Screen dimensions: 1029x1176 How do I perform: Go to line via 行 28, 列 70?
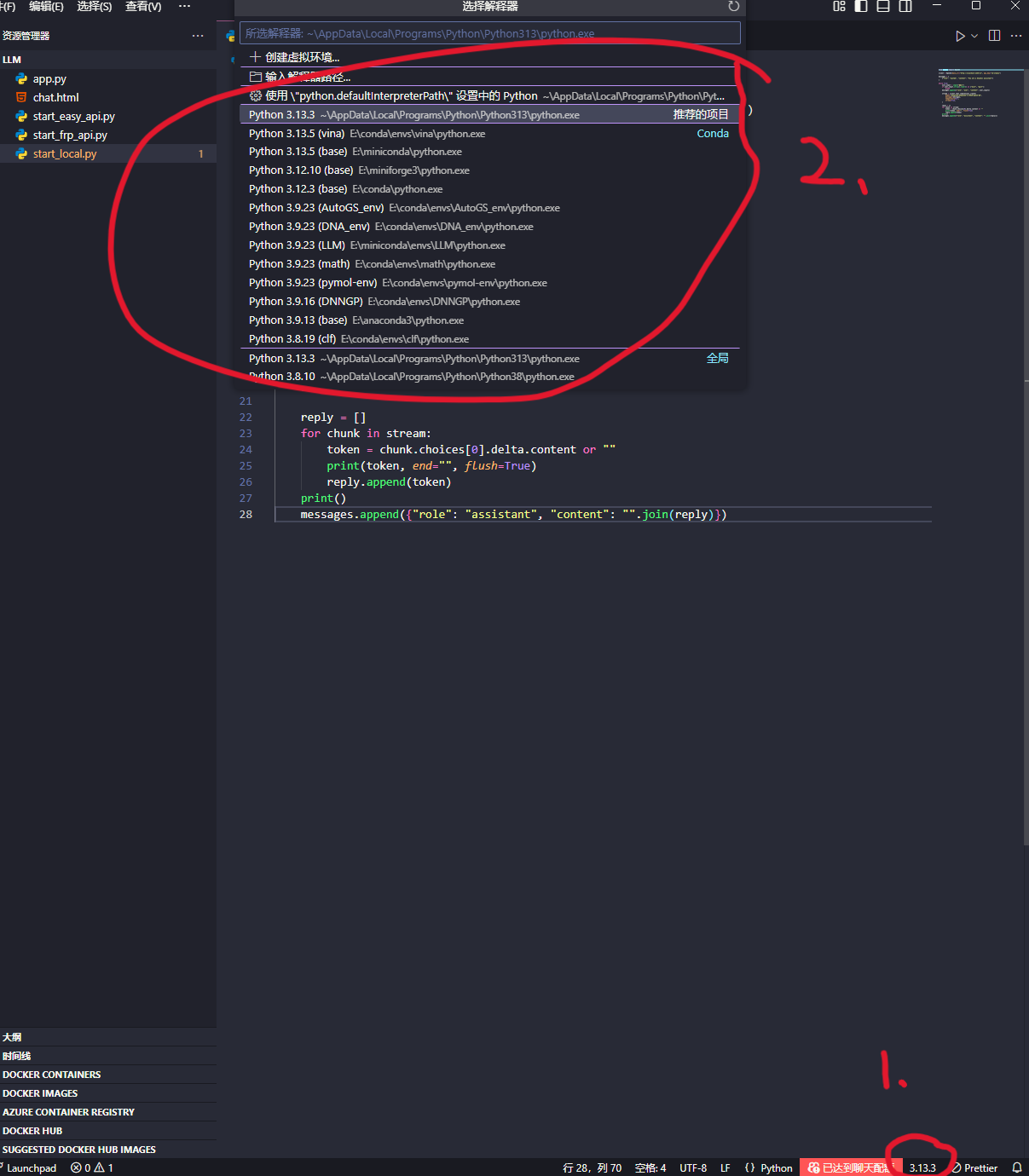[x=593, y=1167]
